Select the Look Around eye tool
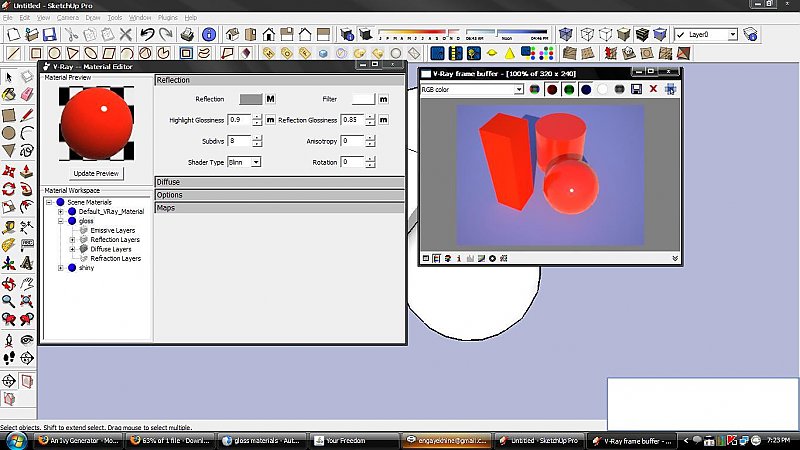Viewport: 800px width, 450px height. 27,340
